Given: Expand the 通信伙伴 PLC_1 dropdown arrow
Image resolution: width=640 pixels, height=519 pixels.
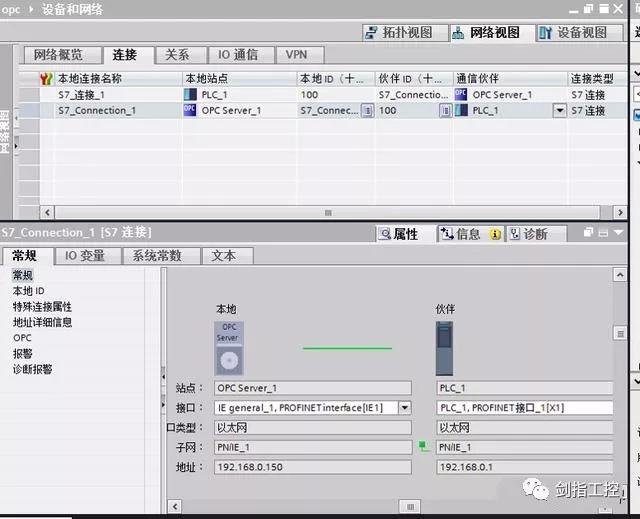Looking at the screenshot, I should tap(559, 110).
